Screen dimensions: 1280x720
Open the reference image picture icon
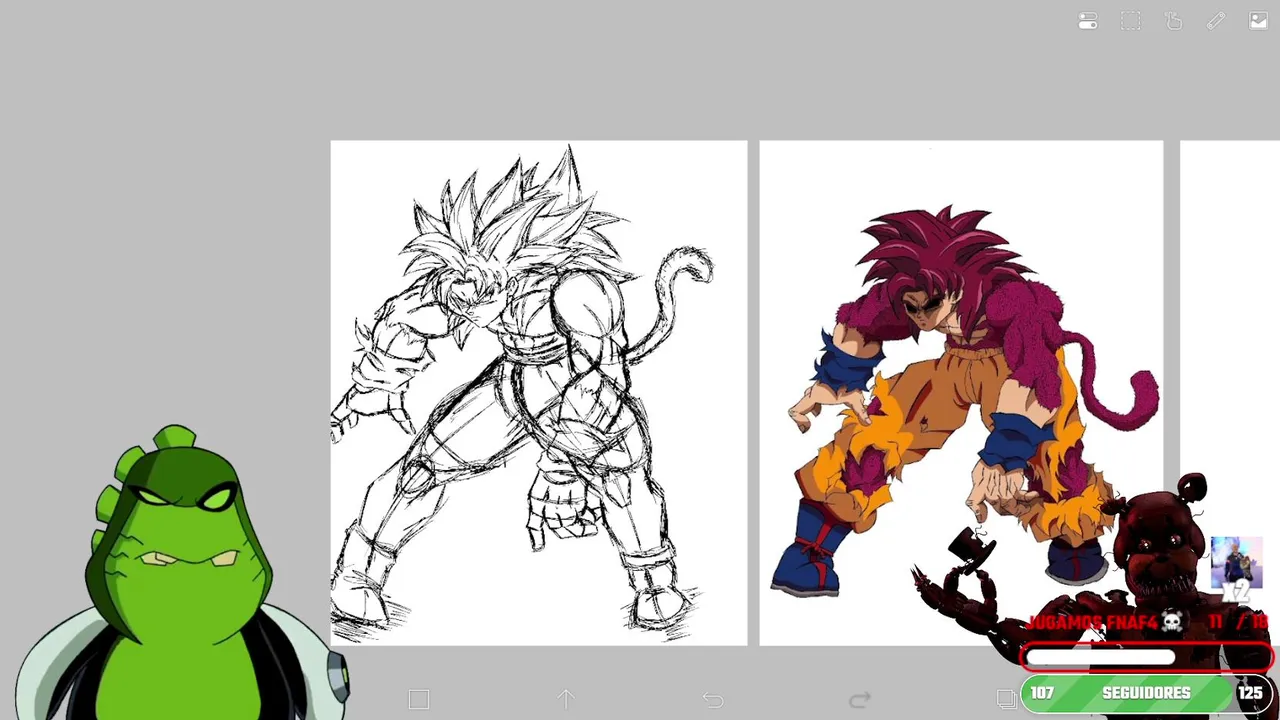(x=1258, y=21)
